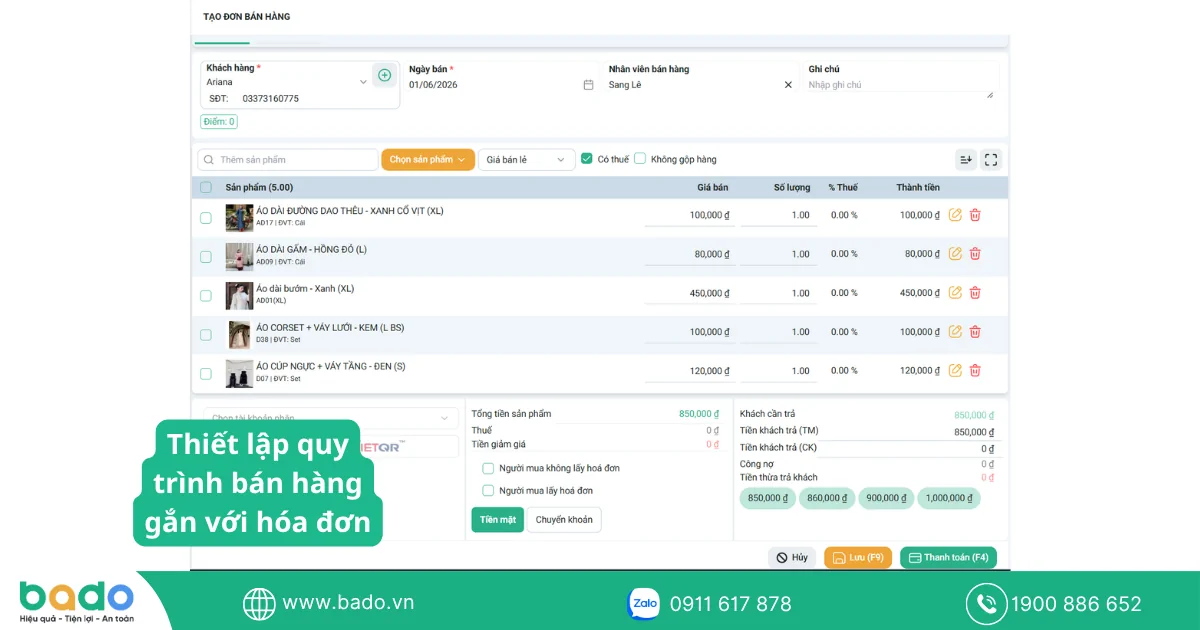This screenshot has height=630, width=1200.
Task: Pick the 1,000,000 ₫ quick amount
Action: click(949, 498)
